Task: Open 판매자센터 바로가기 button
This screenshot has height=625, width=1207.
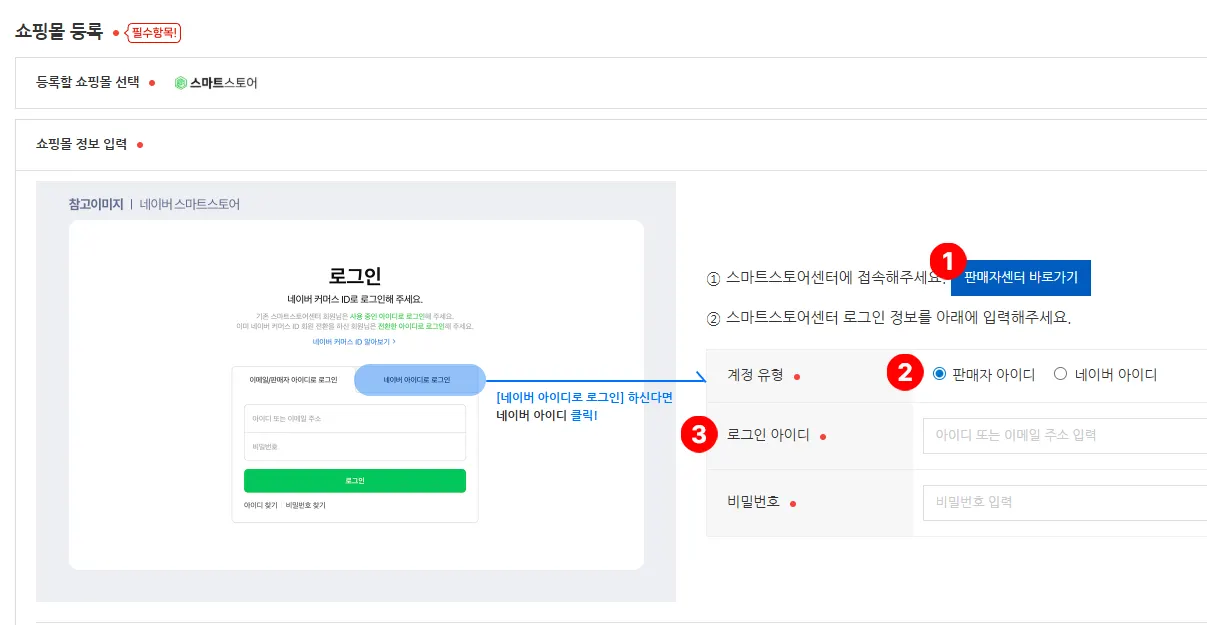Action: [x=1021, y=278]
